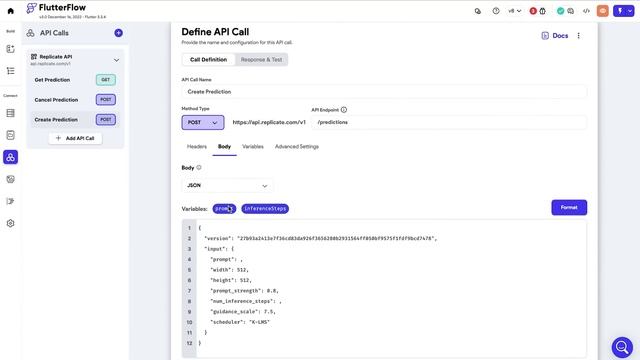Run the project with lightning button
The height and width of the screenshot is (360, 640).
point(620,11)
